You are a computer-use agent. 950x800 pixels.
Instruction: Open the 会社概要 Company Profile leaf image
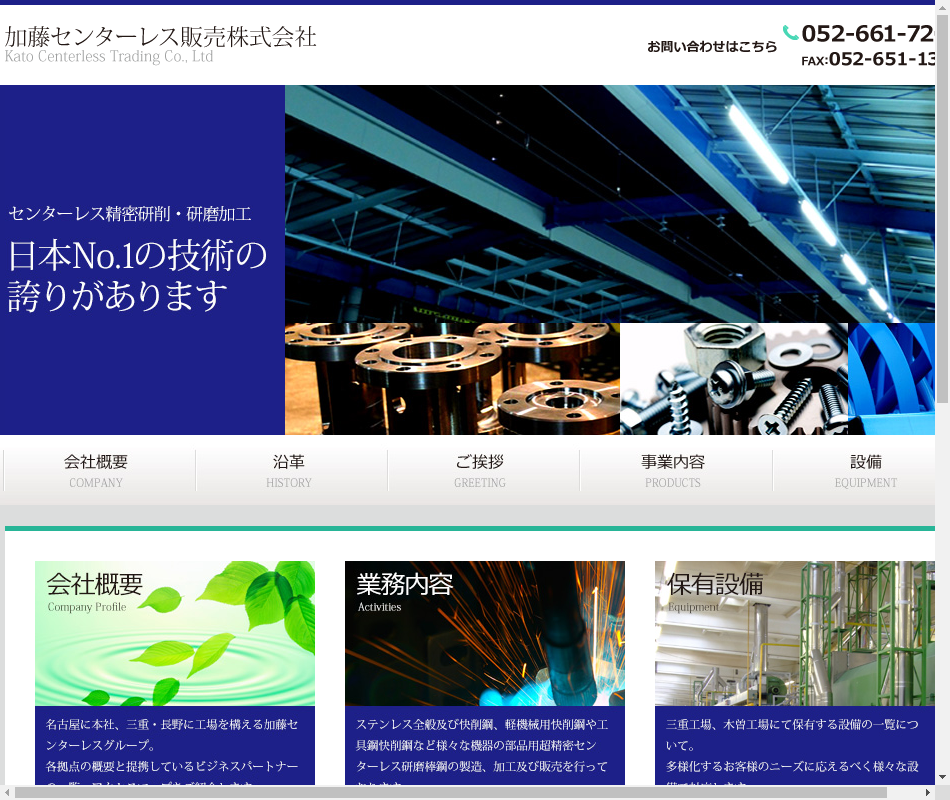(175, 633)
